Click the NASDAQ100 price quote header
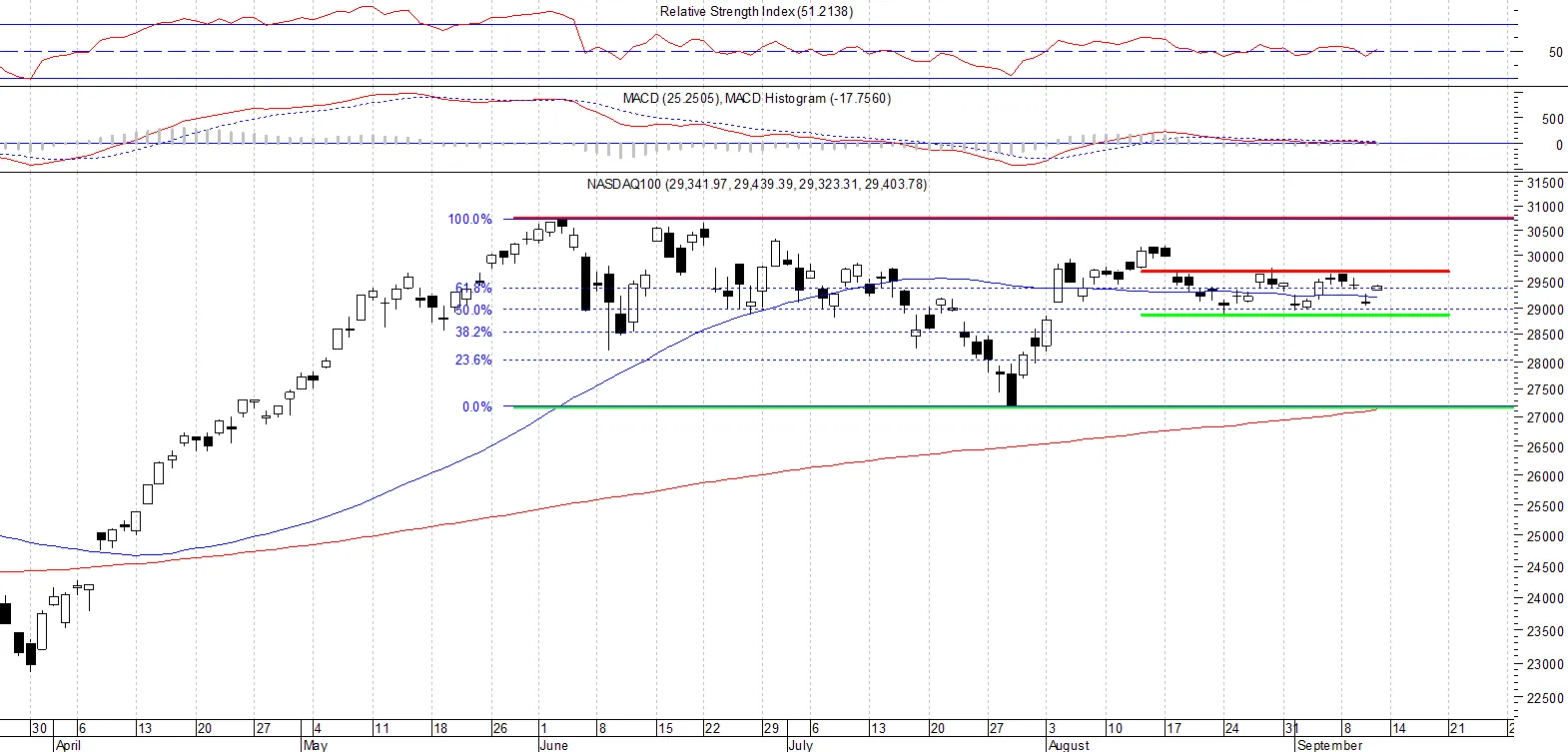This screenshot has width=1568, height=752. tap(756, 184)
